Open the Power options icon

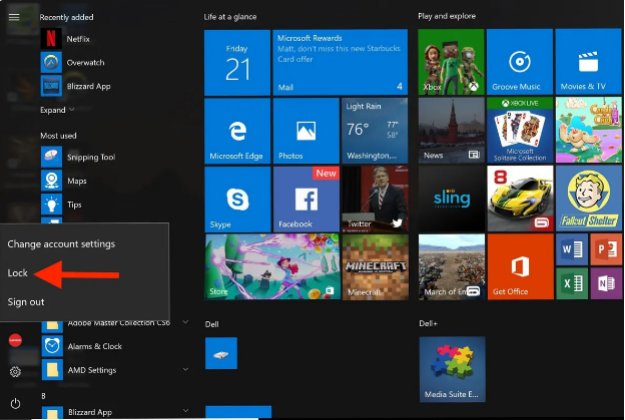coord(15,403)
